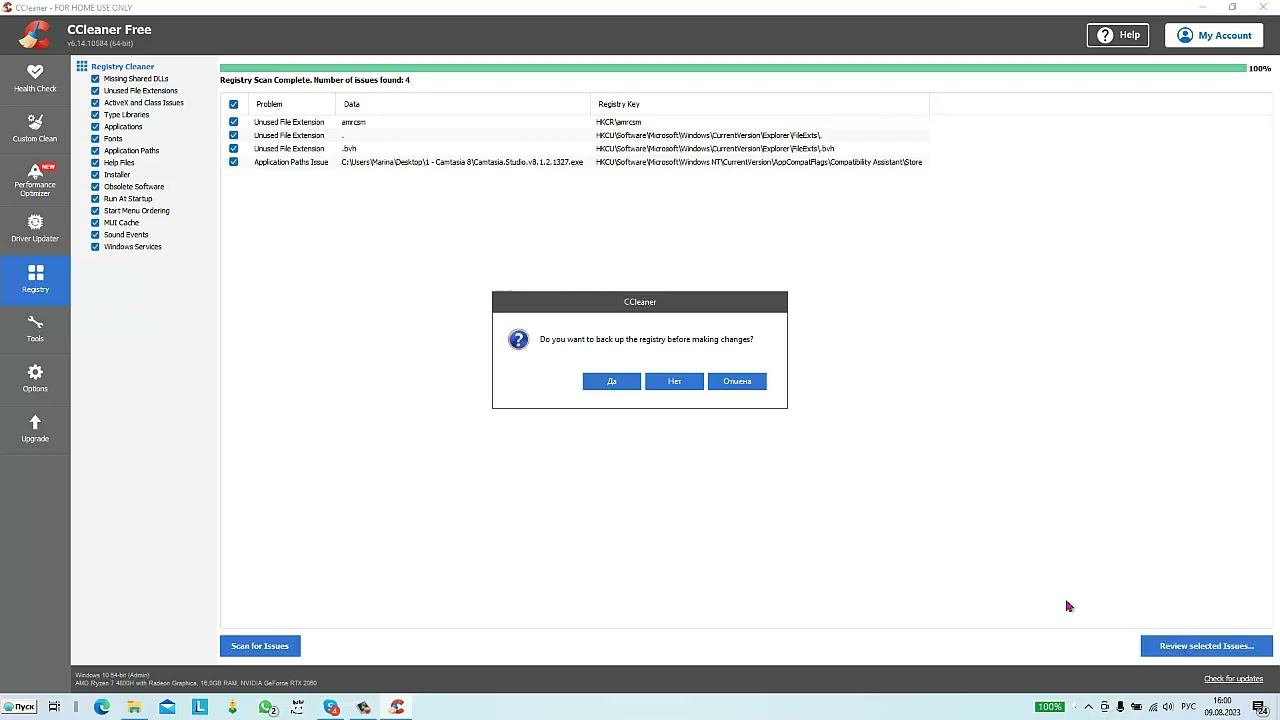
Task: Open Options gear in sidebar
Action: pyautogui.click(x=35, y=378)
